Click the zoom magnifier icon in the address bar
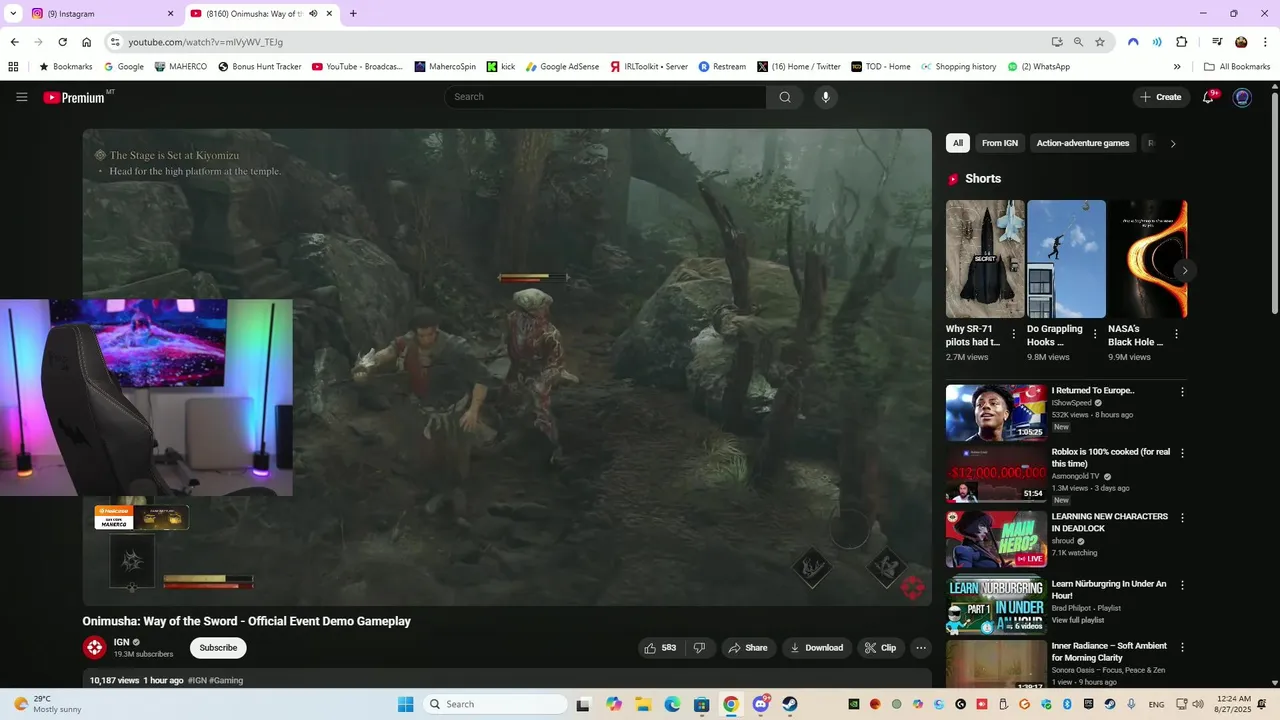Image resolution: width=1280 pixels, height=720 pixels. pos(1078,42)
